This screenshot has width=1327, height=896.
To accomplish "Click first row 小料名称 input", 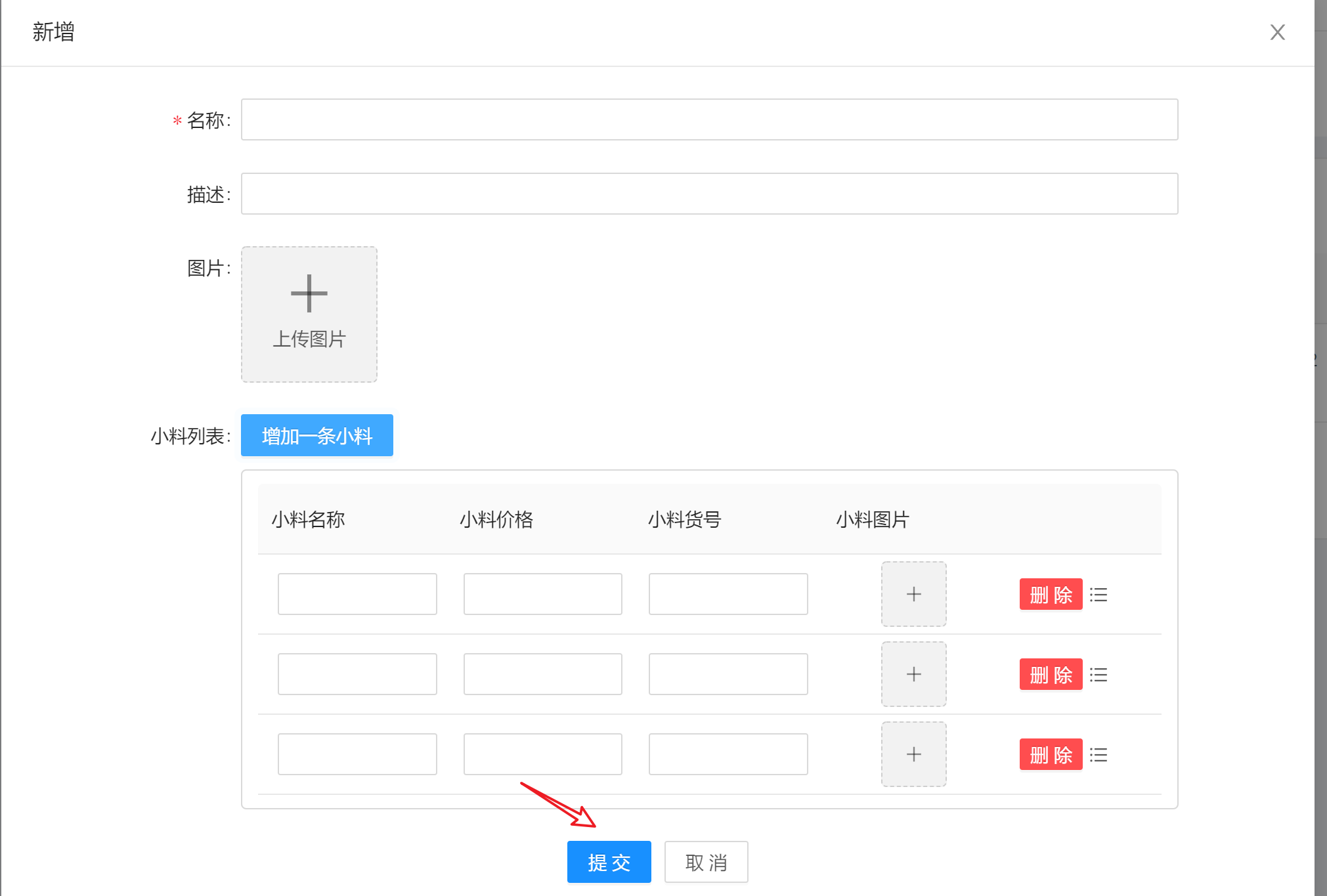I will tap(357, 594).
